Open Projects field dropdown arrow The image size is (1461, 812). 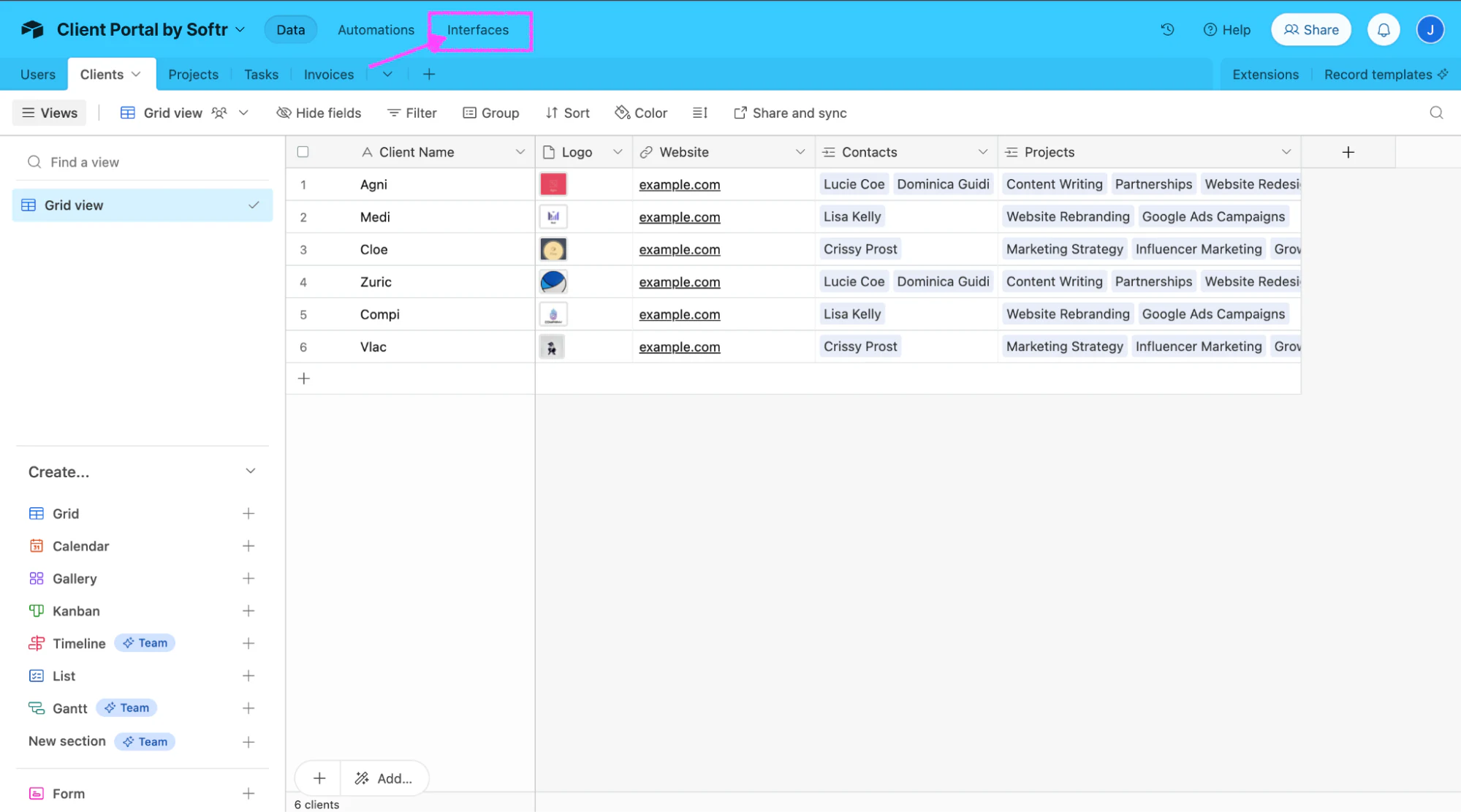point(1286,152)
